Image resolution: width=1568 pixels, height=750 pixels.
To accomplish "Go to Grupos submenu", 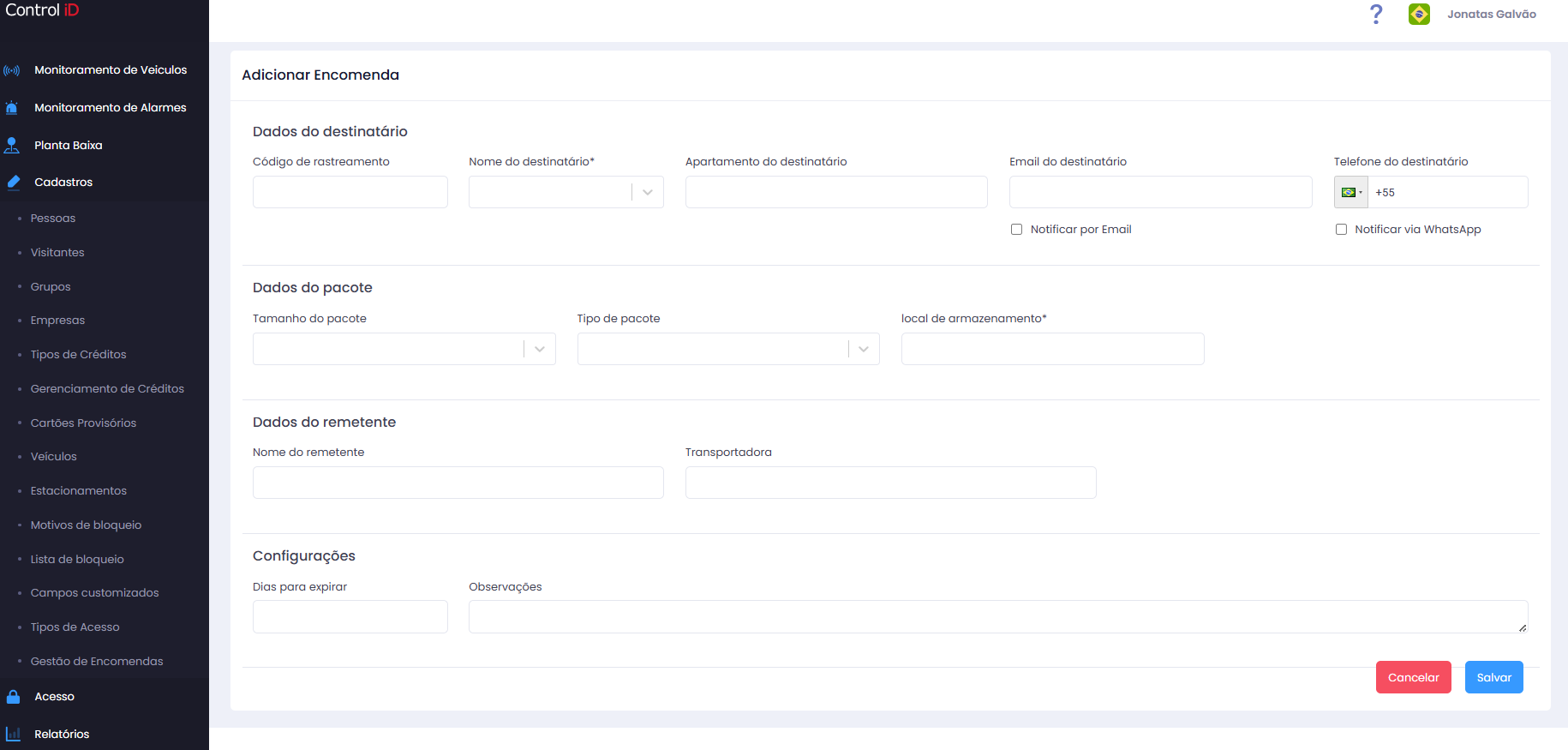I will coord(51,287).
